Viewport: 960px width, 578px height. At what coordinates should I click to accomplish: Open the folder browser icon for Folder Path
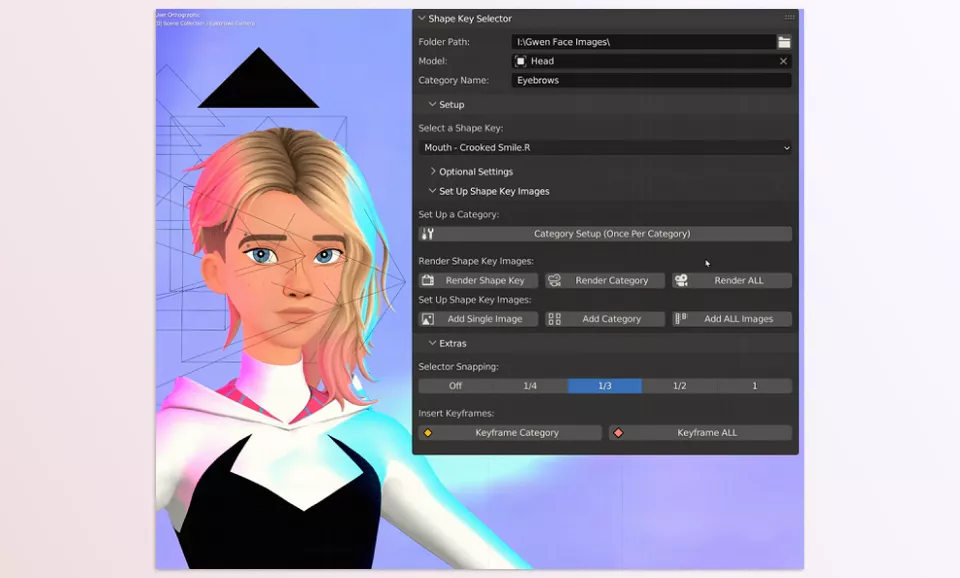784,42
